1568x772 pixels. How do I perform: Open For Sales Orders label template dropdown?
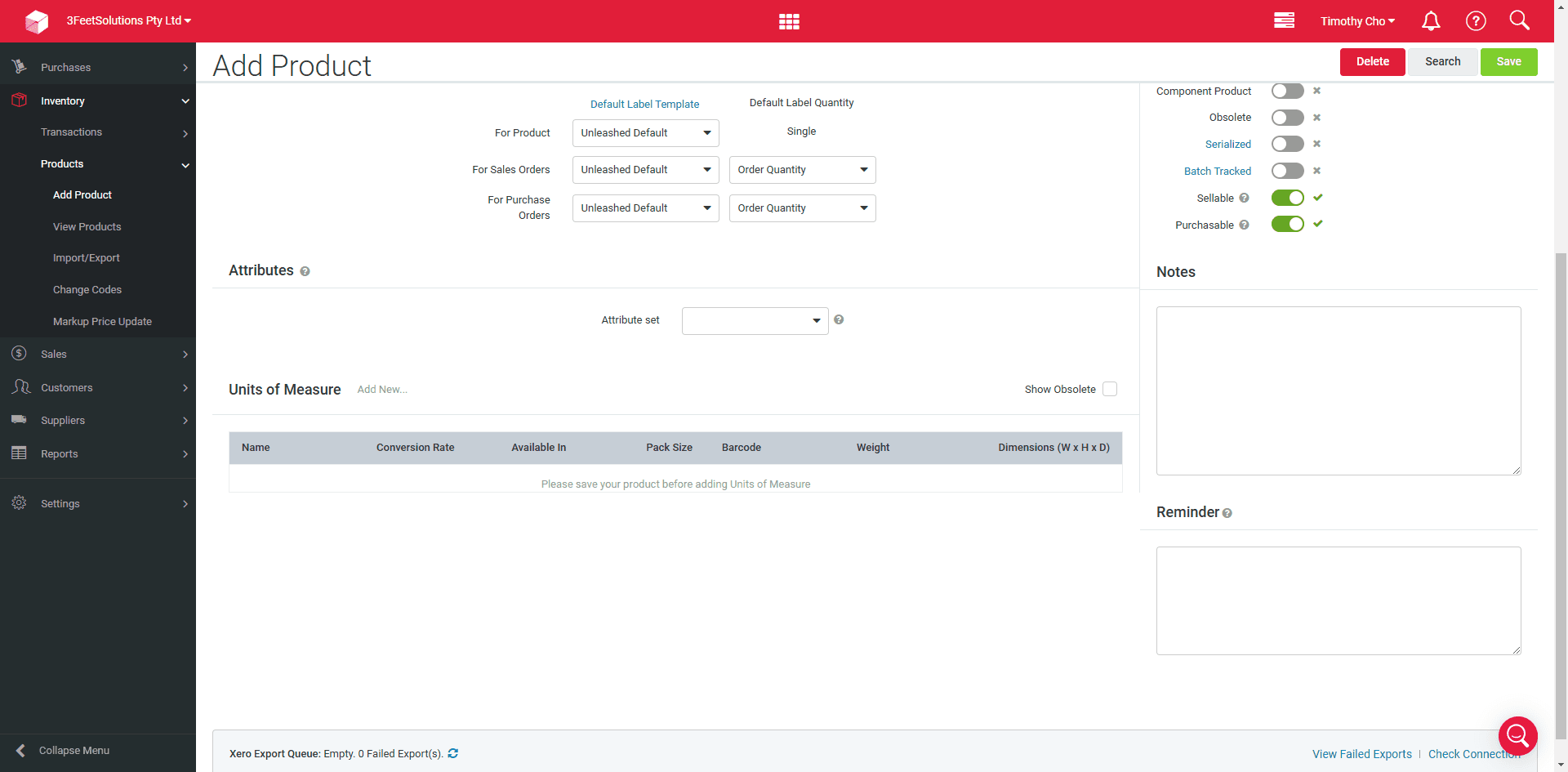[645, 170]
